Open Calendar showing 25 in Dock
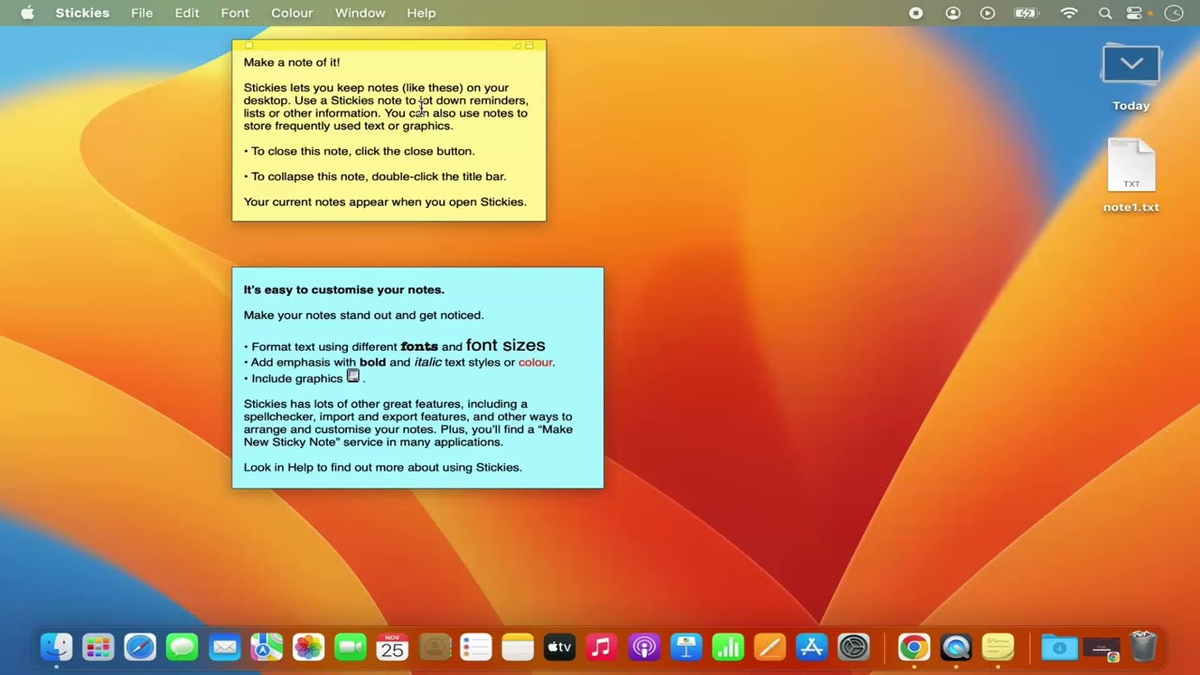 393,647
